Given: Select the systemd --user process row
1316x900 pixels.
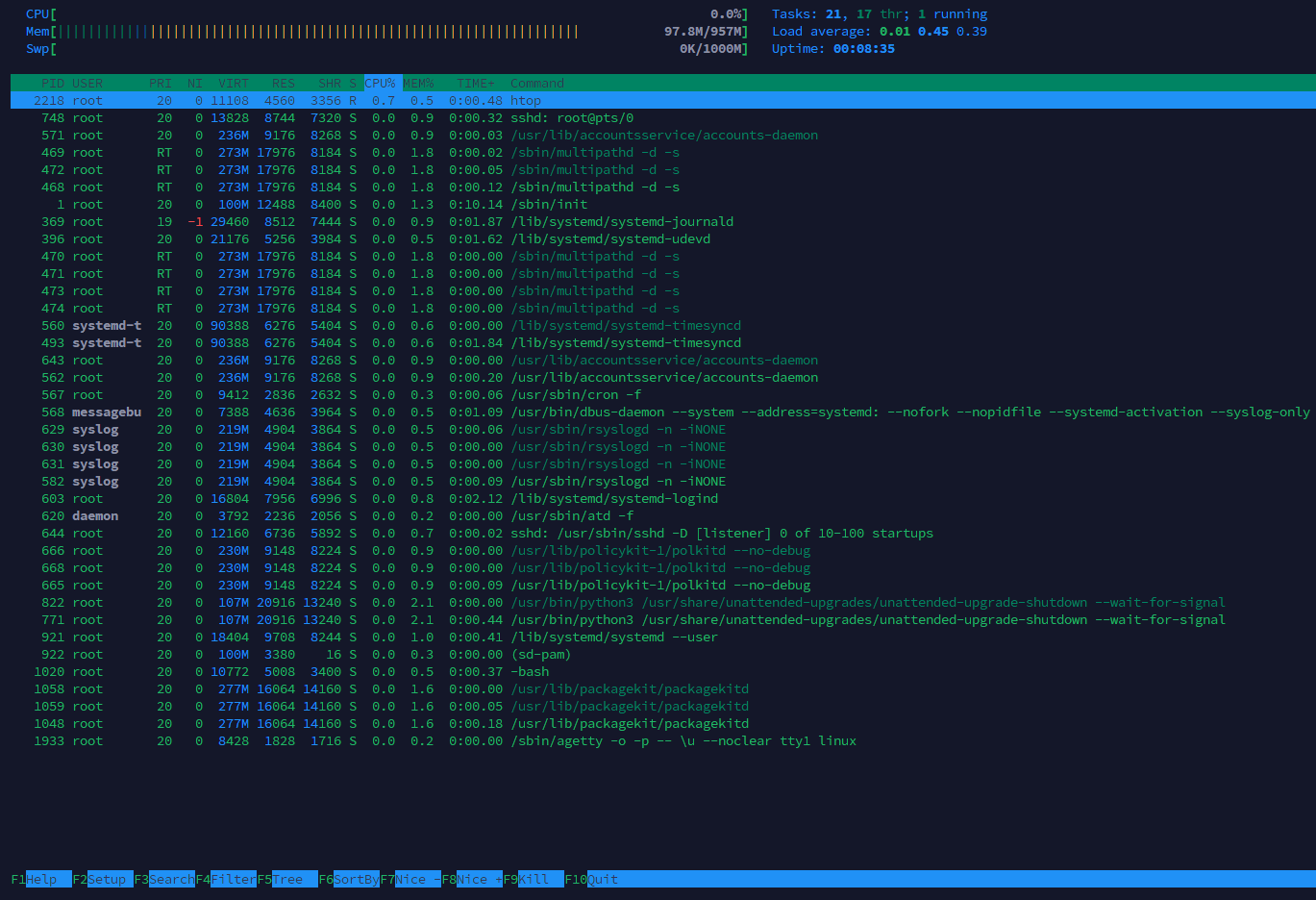Looking at the screenshot, I should tap(662, 637).
